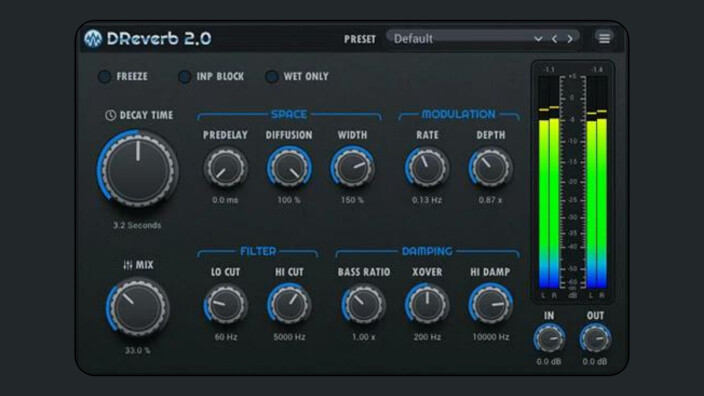Click the OUT gain knob

click(x=595, y=339)
